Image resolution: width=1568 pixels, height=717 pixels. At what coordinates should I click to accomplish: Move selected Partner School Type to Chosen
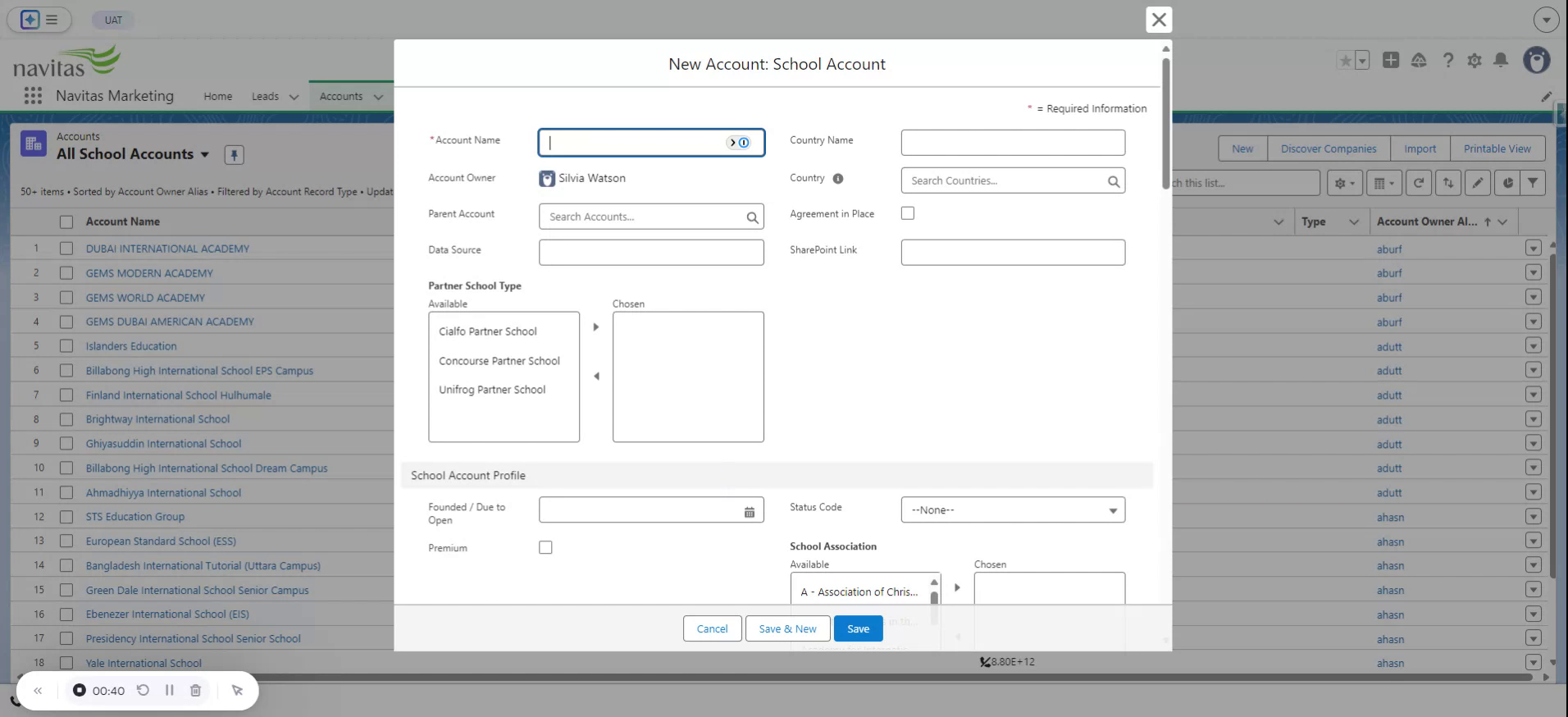(x=596, y=327)
